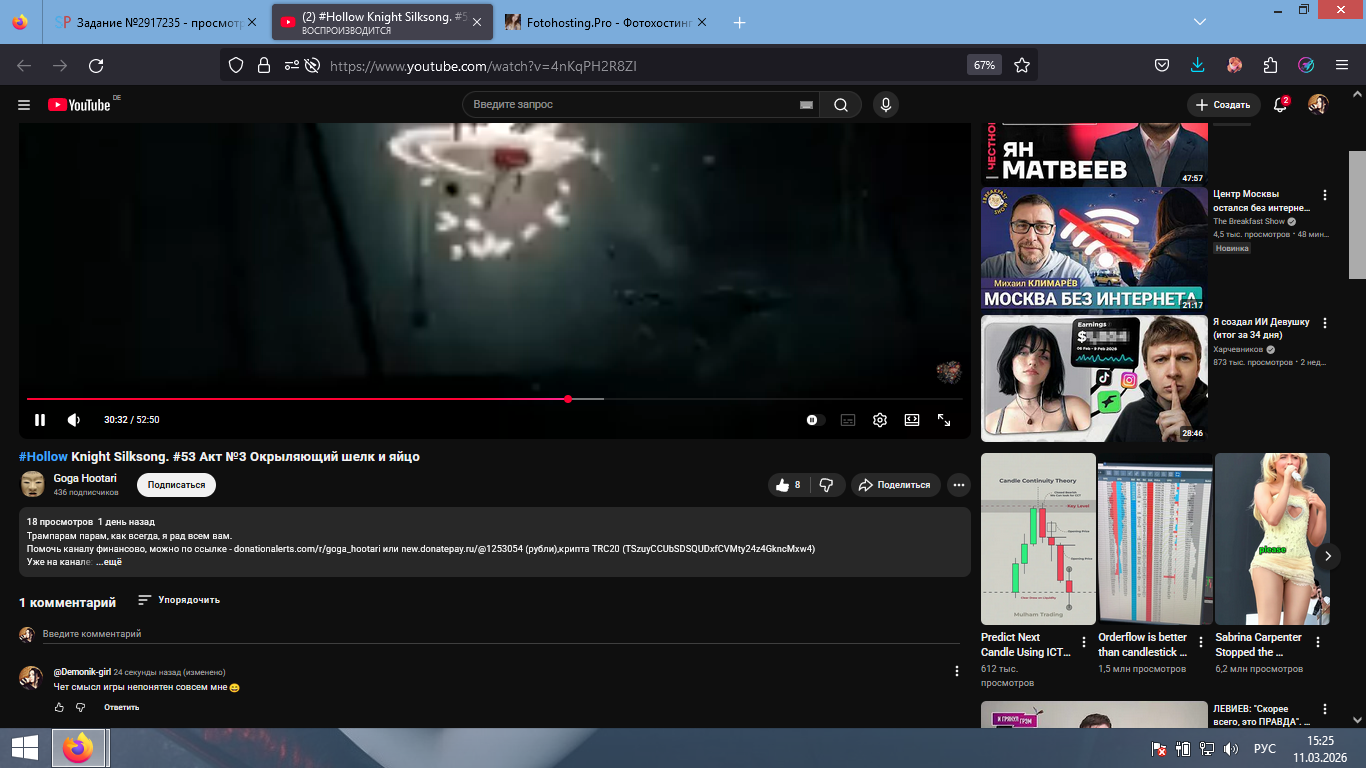Mute the video volume
The width and height of the screenshot is (1366, 768).
[74, 420]
